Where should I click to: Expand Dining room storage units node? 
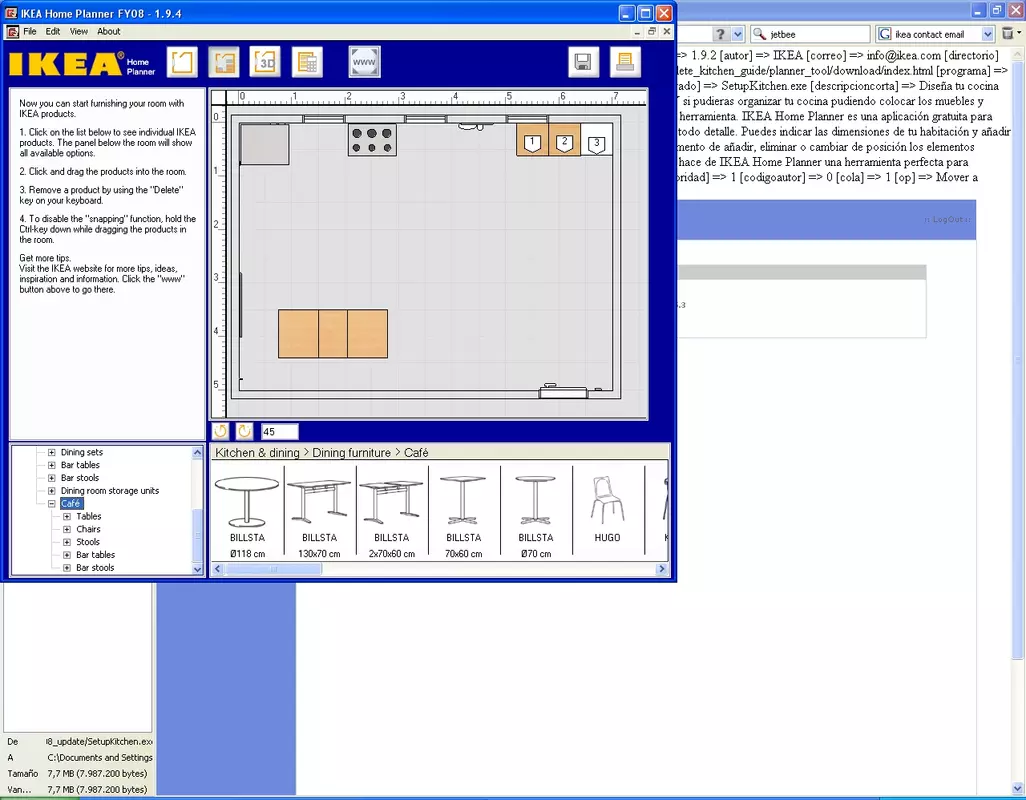click(52, 491)
